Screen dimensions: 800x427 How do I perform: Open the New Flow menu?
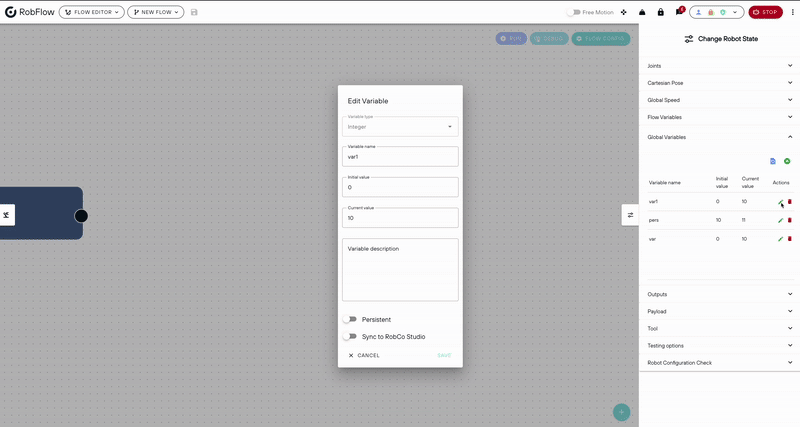(x=156, y=12)
